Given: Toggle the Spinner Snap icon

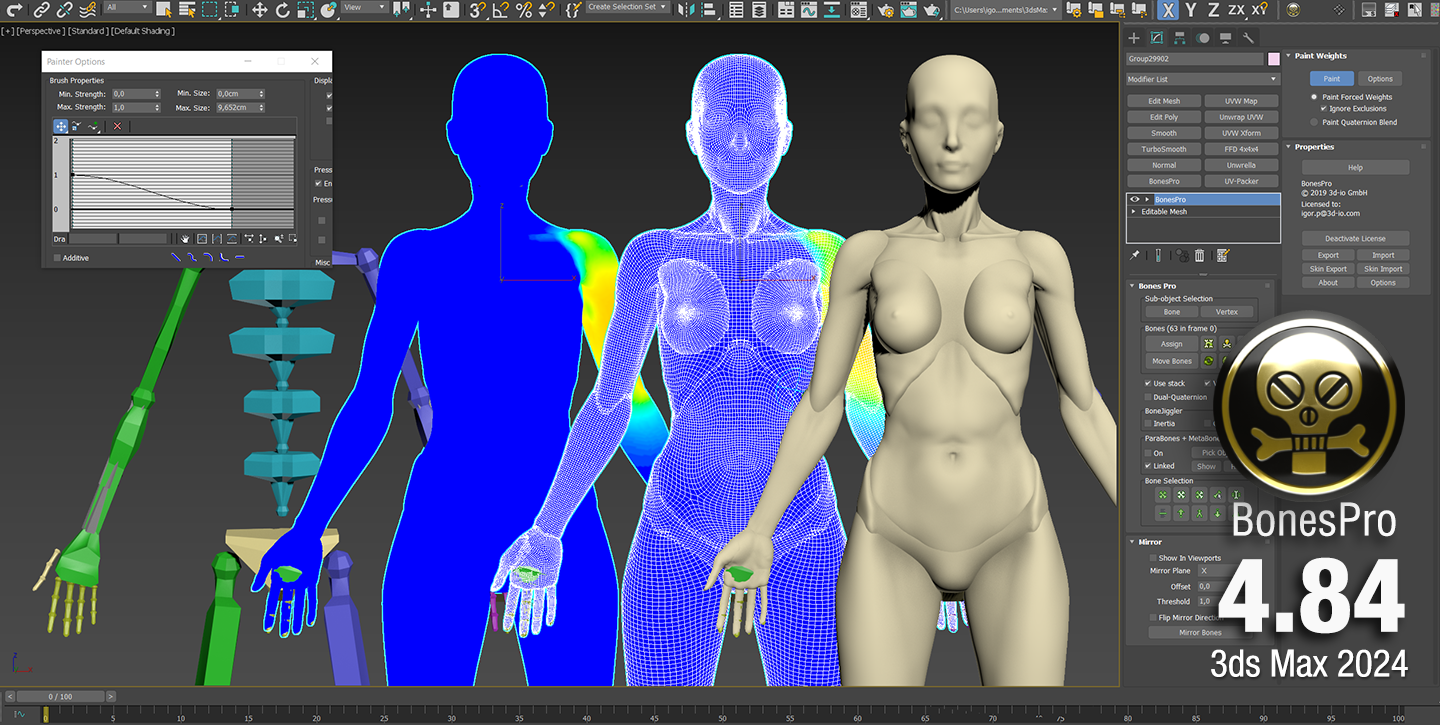Looking at the screenshot, I should [546, 9].
